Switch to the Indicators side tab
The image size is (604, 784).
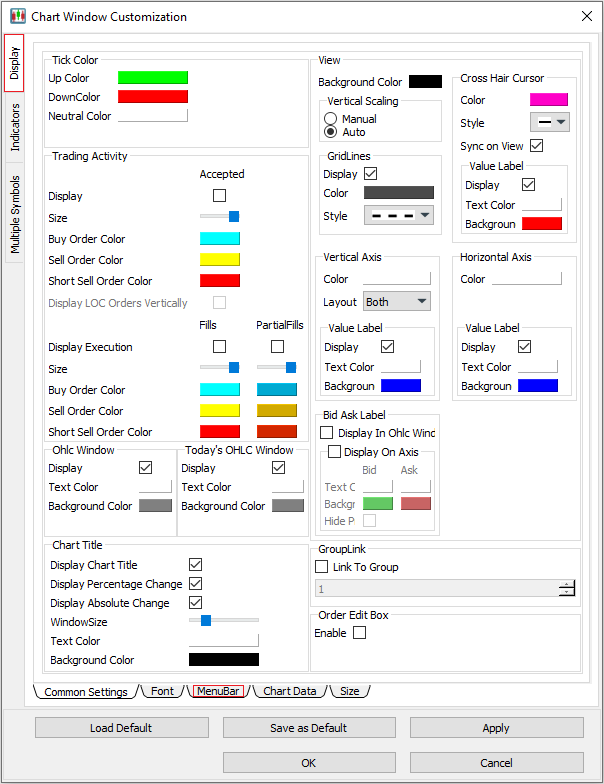click(14, 127)
